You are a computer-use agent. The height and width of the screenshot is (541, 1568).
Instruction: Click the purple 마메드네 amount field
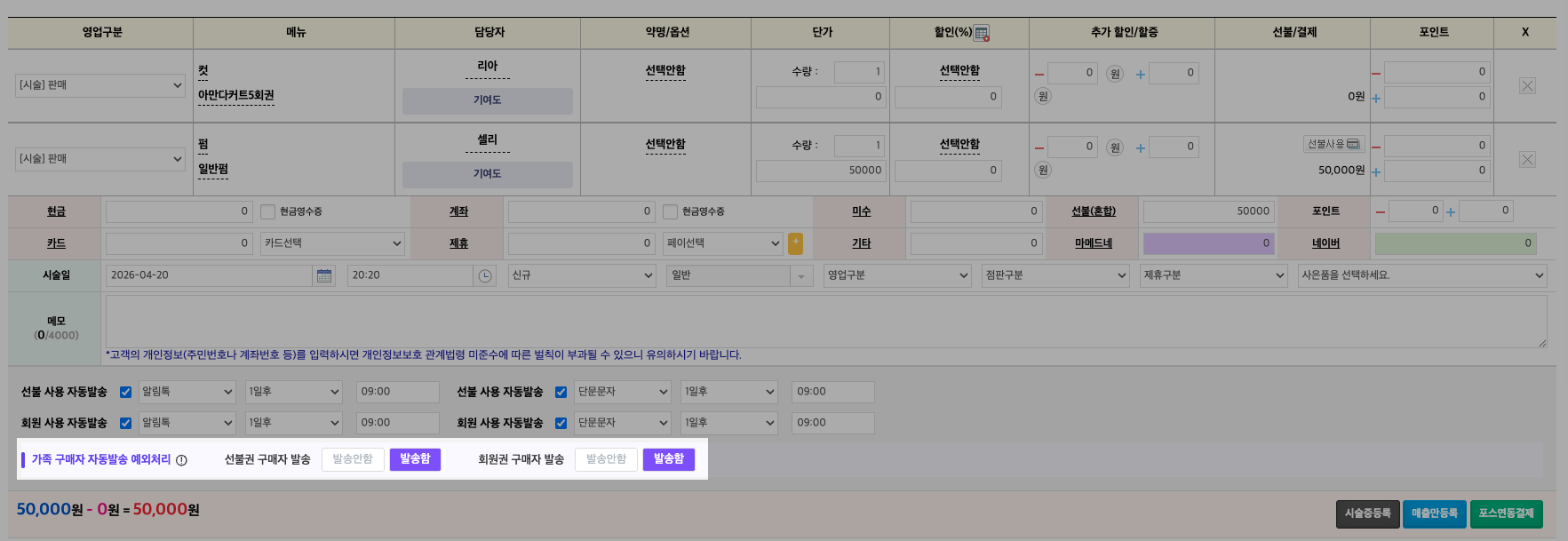1208,243
